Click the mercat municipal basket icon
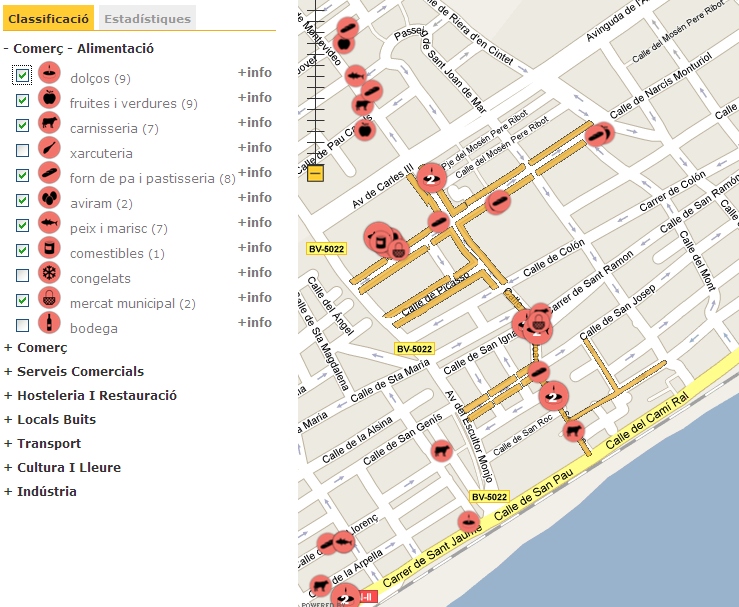The width and height of the screenshot is (739, 607). tap(49, 298)
